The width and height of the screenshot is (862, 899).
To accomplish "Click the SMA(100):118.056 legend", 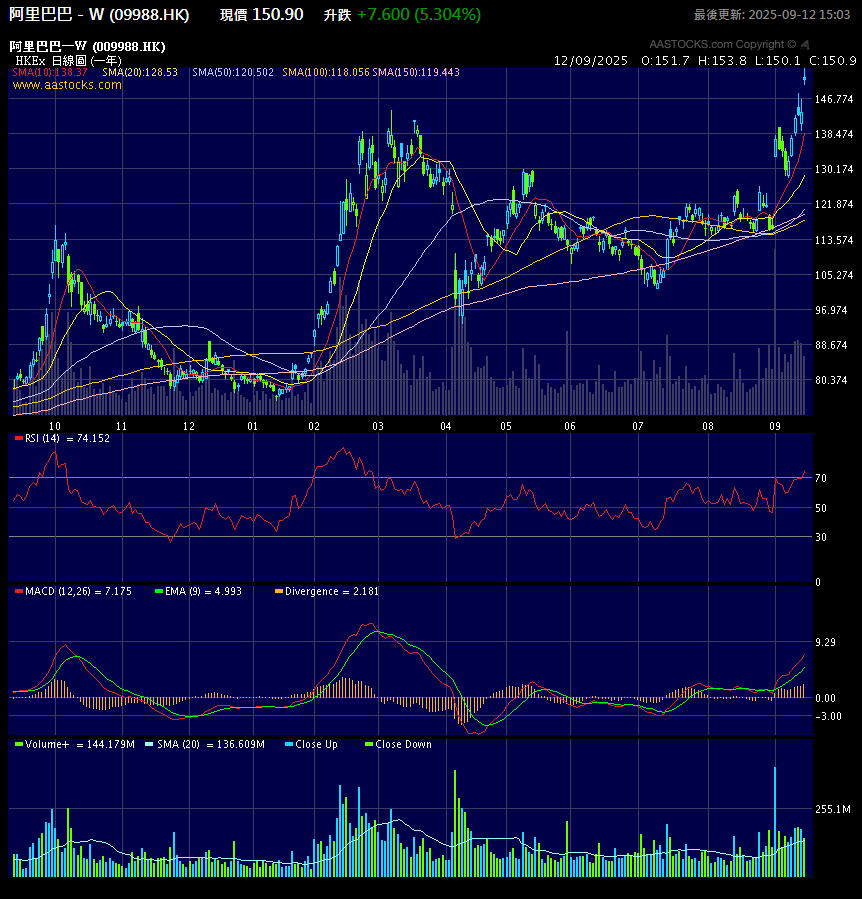I will click(326, 72).
